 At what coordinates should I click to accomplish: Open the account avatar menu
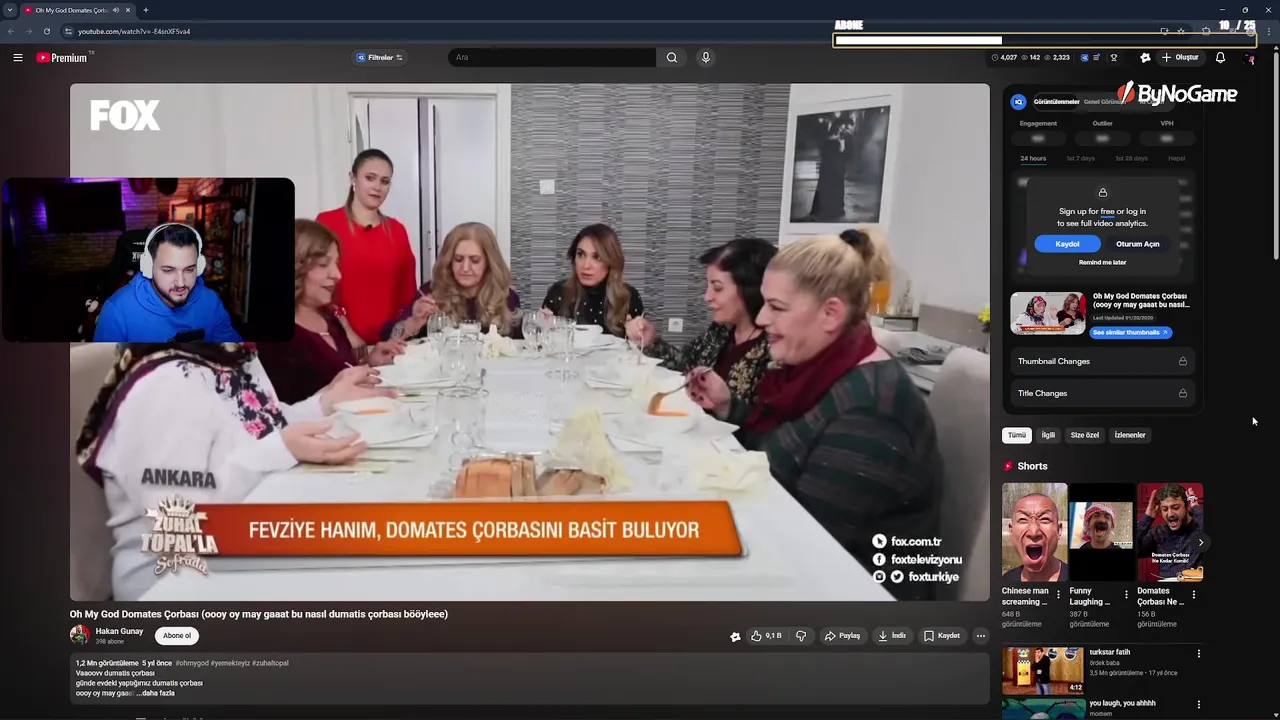1249,58
